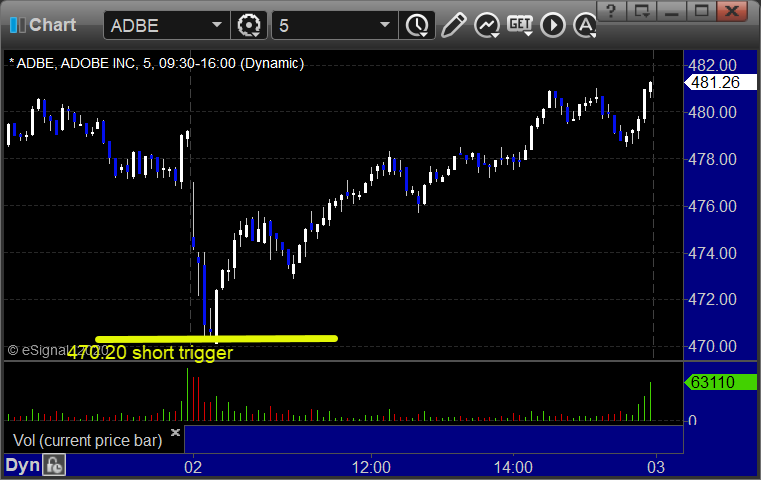Screen dimensions: 761x480
Task: Click the blue time scrollbar area
Action: pos(434,439)
